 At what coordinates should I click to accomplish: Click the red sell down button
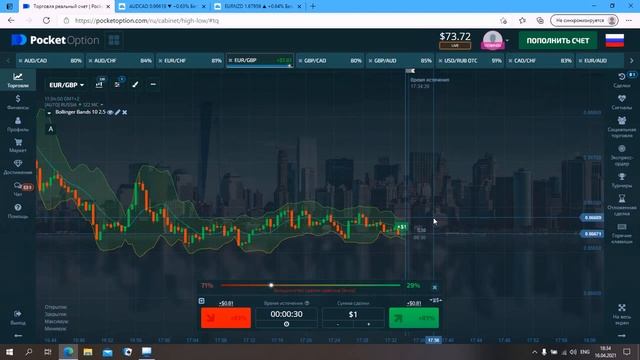click(226, 318)
